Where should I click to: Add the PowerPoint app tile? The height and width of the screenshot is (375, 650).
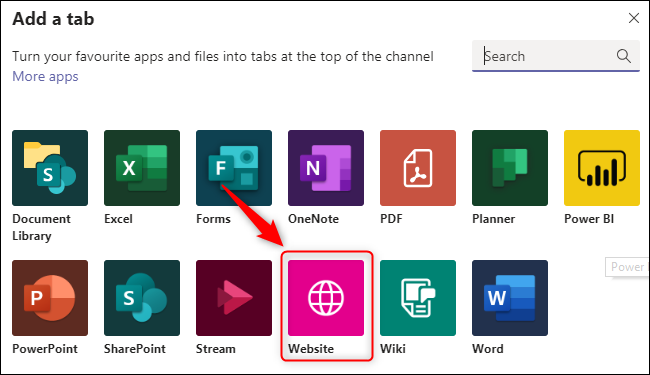coord(50,298)
